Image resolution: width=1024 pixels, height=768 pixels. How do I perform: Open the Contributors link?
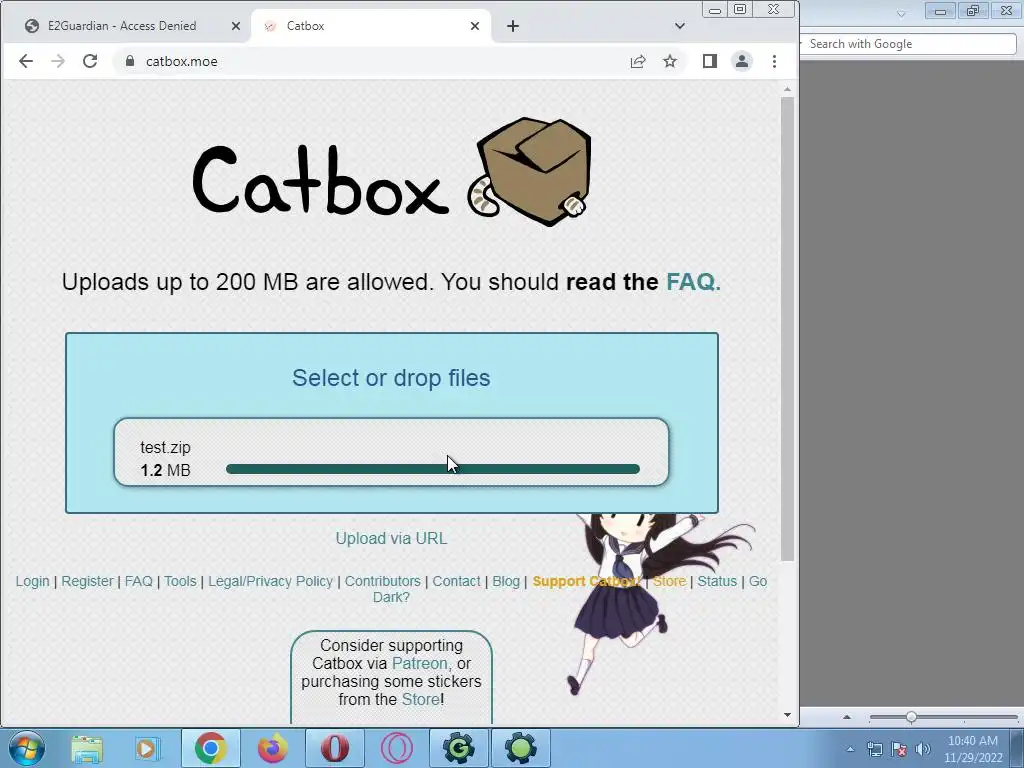point(383,581)
